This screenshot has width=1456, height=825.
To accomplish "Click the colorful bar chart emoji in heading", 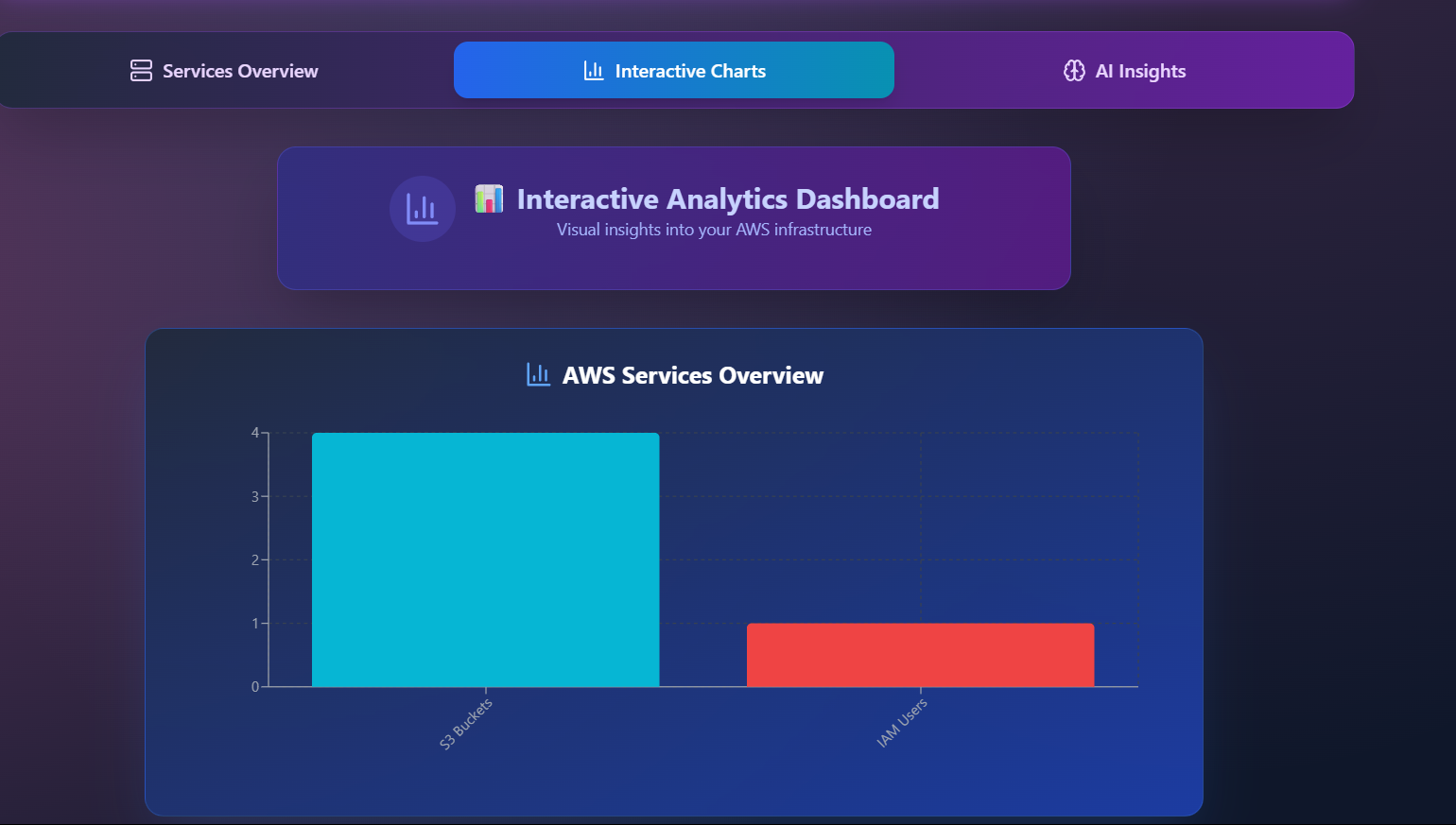I will [x=489, y=198].
